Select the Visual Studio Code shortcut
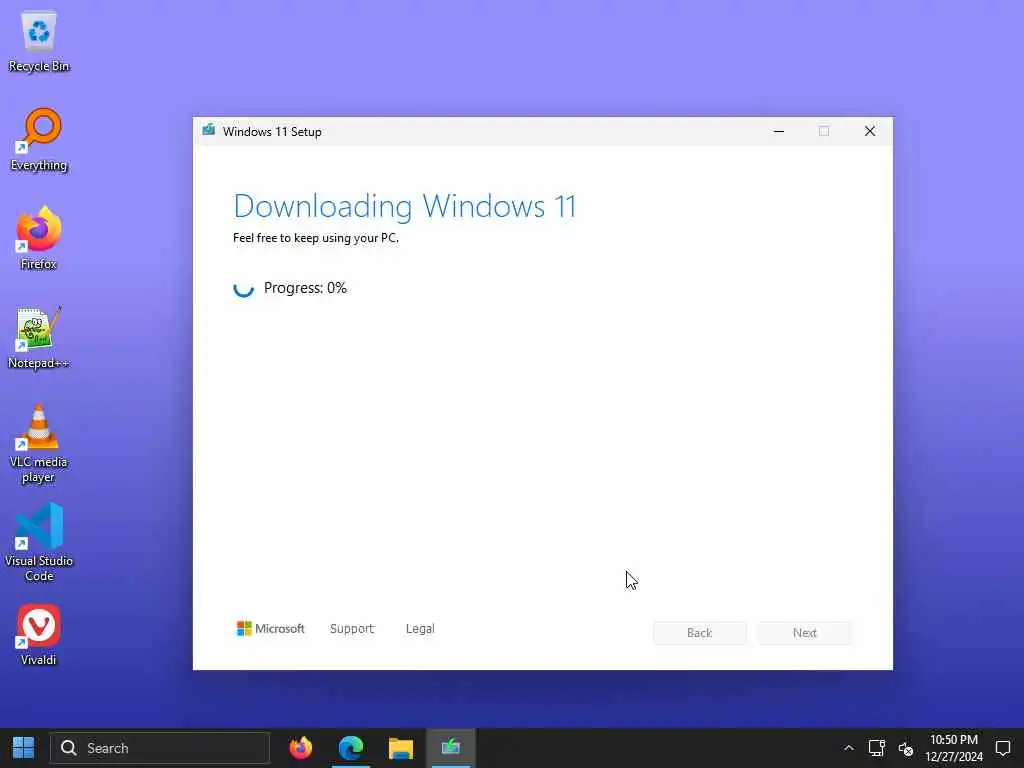1024x768 pixels. click(39, 542)
